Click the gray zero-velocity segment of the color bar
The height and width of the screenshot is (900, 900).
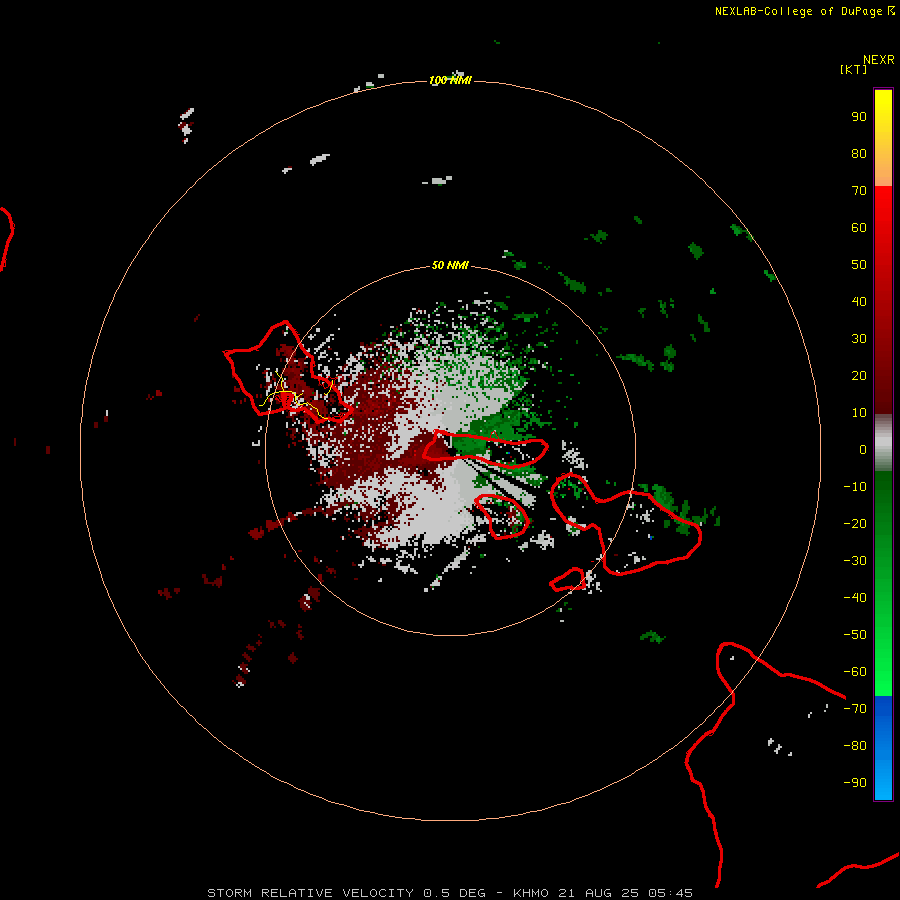tap(883, 443)
